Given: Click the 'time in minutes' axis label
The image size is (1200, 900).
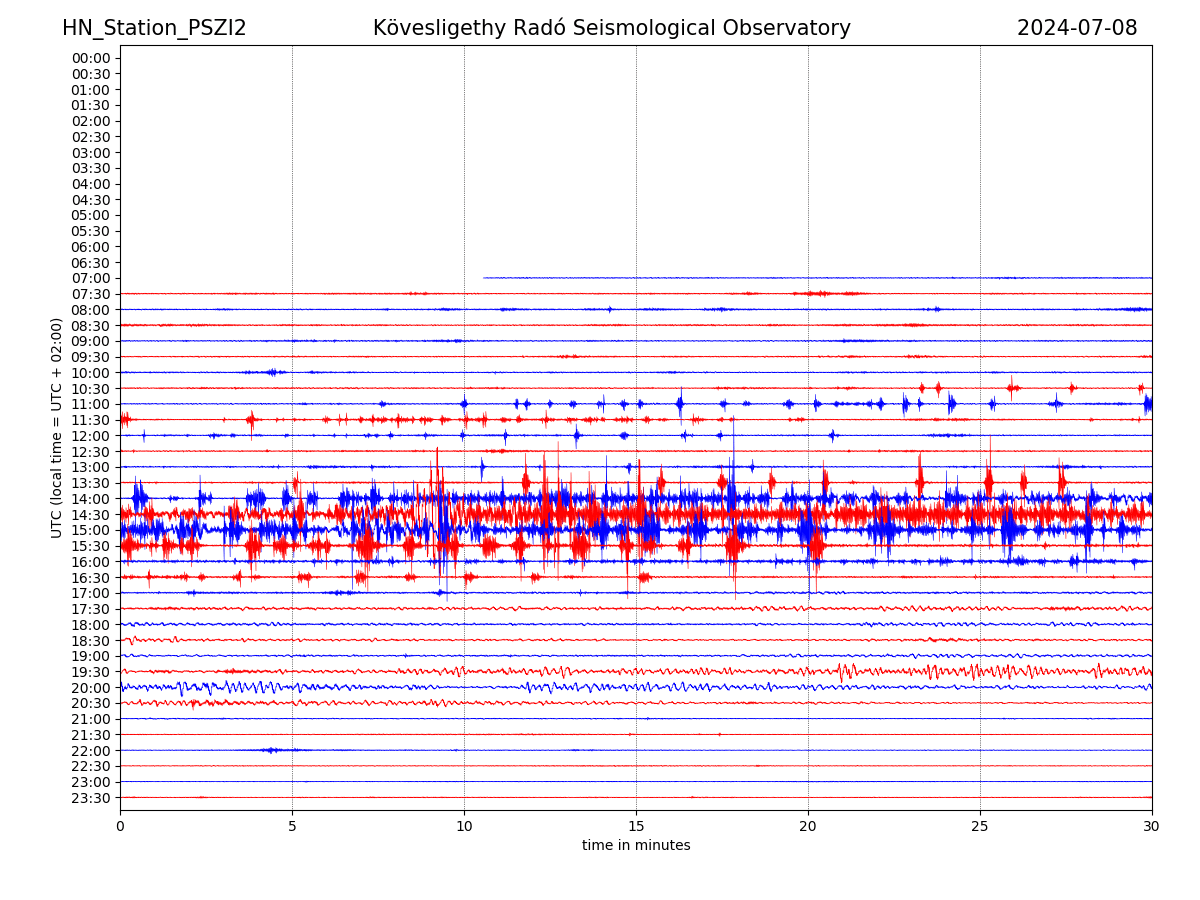Looking at the screenshot, I should (636, 846).
